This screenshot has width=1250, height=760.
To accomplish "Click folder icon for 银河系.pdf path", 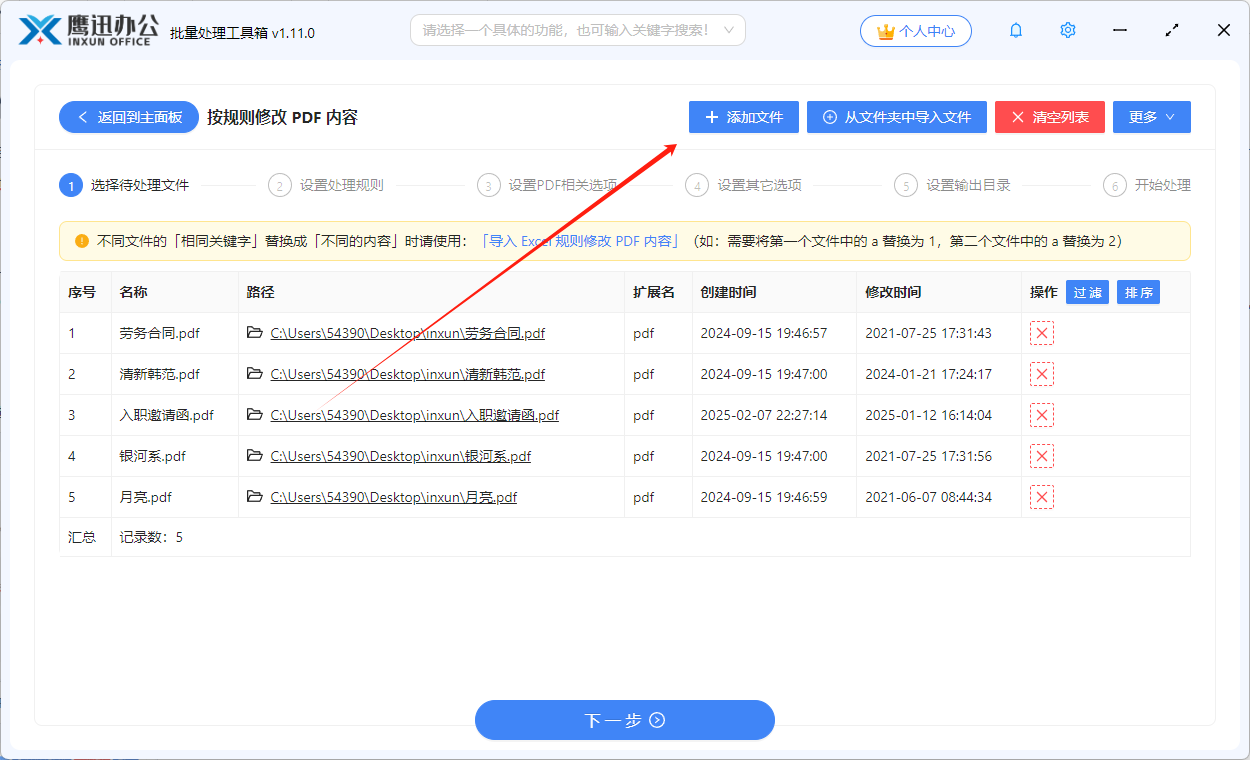I will click(x=255, y=456).
